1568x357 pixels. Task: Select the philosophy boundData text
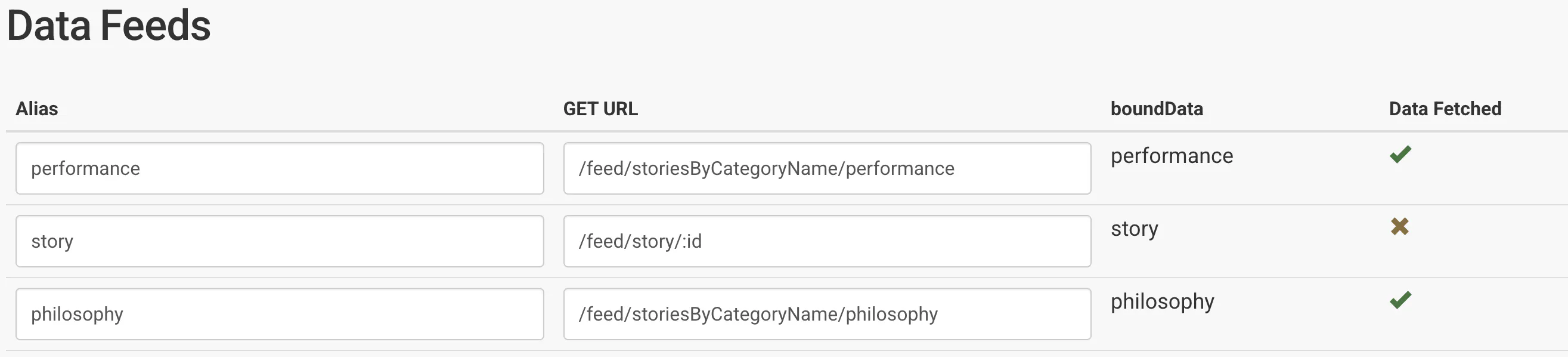point(1162,301)
